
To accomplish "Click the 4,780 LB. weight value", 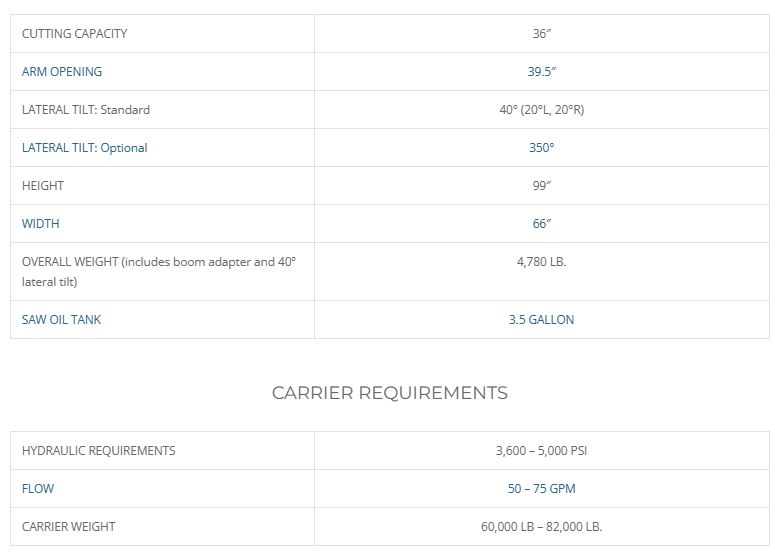I will click(x=541, y=262).
